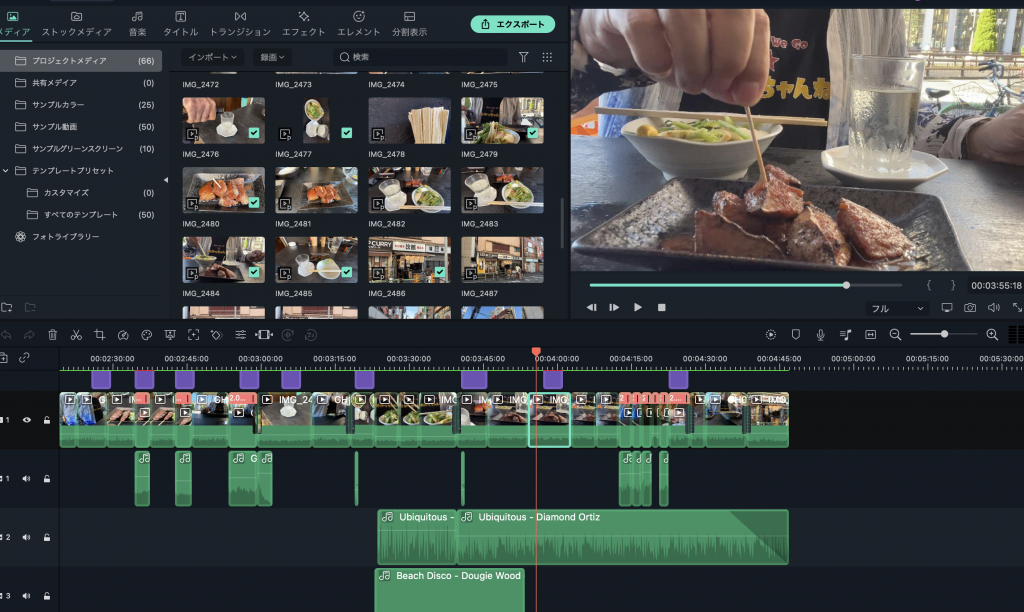Collapse the media sidebar with the arrow
The width and height of the screenshot is (1024, 612).
pyautogui.click(x=166, y=180)
